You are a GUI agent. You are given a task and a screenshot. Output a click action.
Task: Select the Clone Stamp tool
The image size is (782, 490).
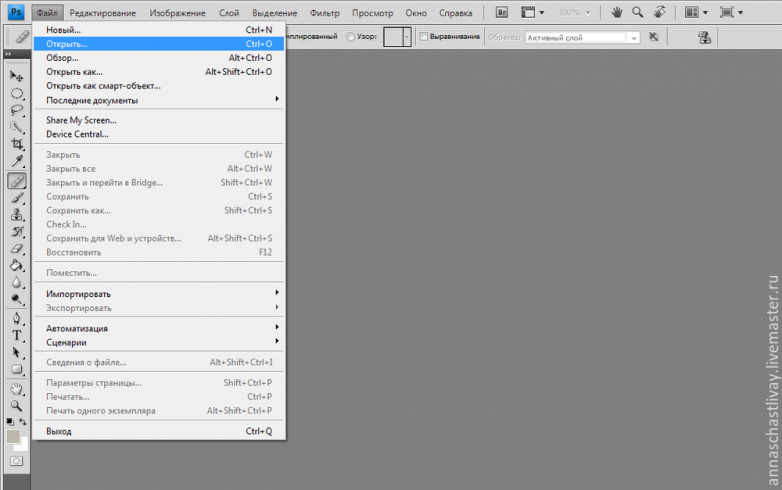[16, 215]
